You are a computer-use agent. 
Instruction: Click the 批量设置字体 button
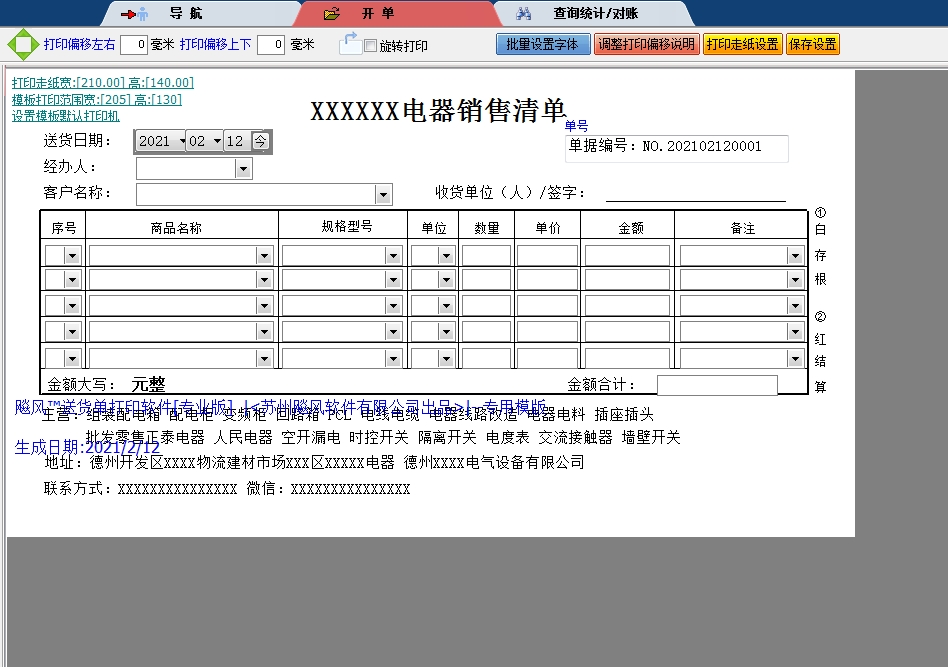542,44
